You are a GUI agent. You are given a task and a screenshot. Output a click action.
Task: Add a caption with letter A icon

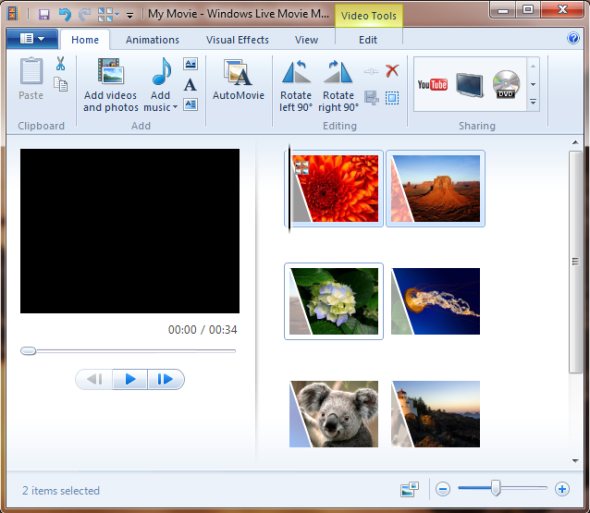click(x=190, y=85)
